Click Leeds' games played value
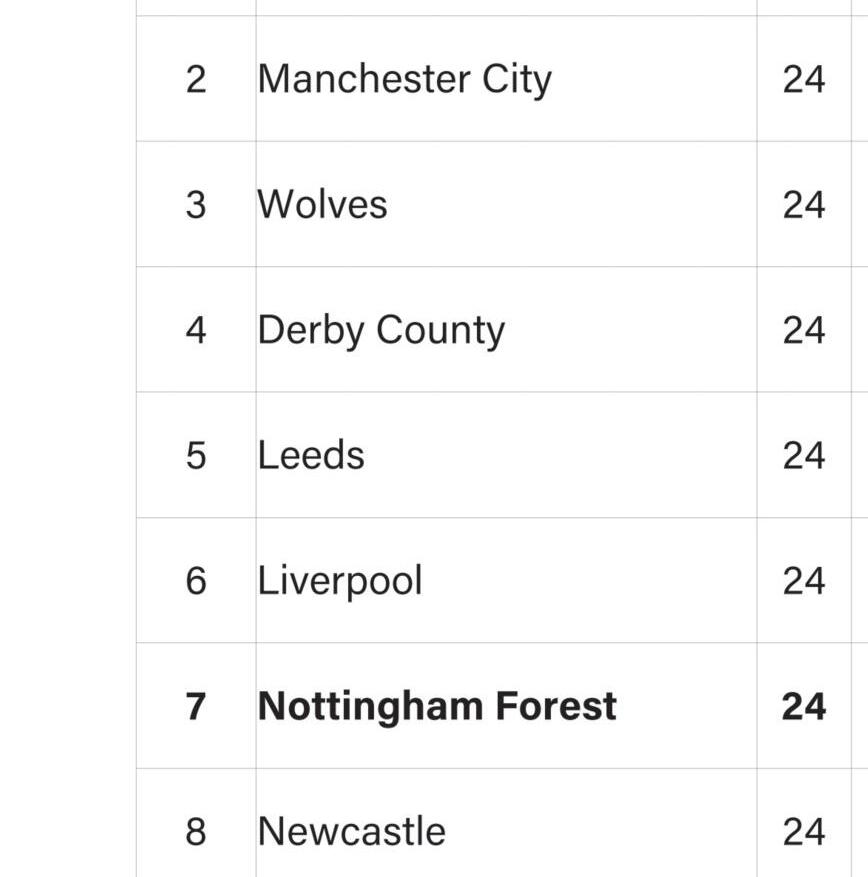 pyautogui.click(x=804, y=456)
